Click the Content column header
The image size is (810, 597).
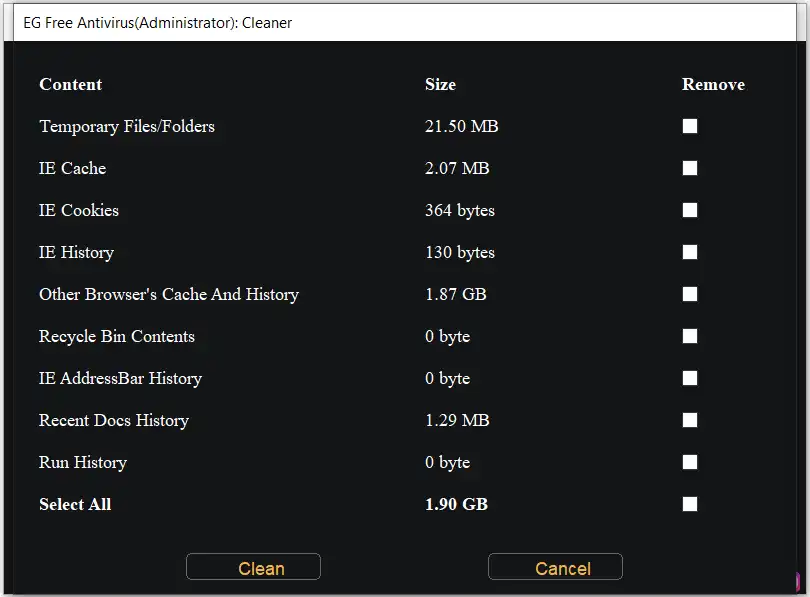(x=70, y=84)
